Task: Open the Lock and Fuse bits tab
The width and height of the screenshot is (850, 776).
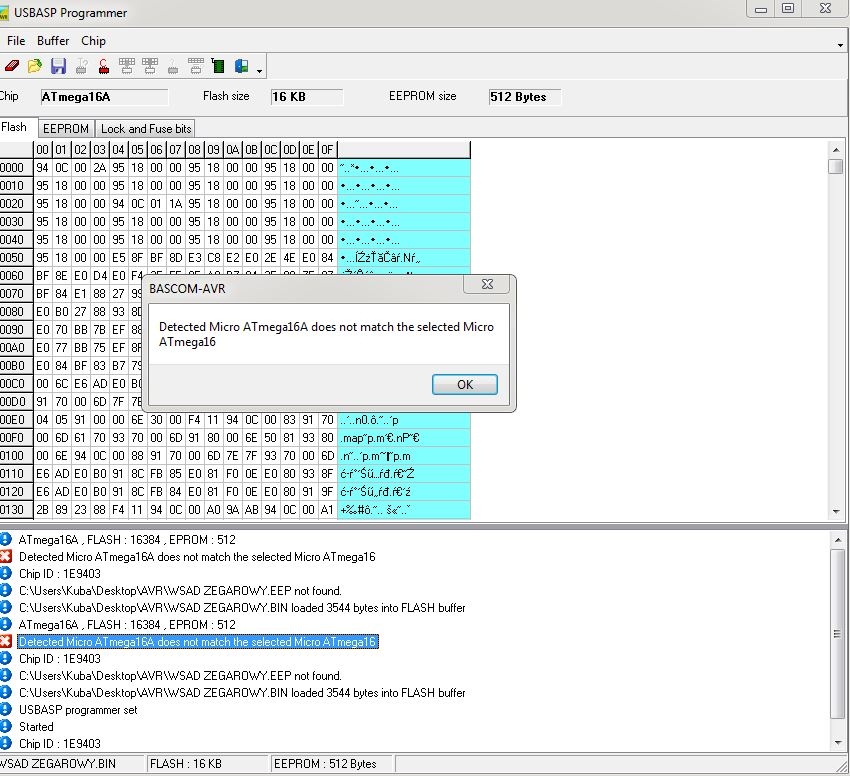Action: tap(146, 129)
